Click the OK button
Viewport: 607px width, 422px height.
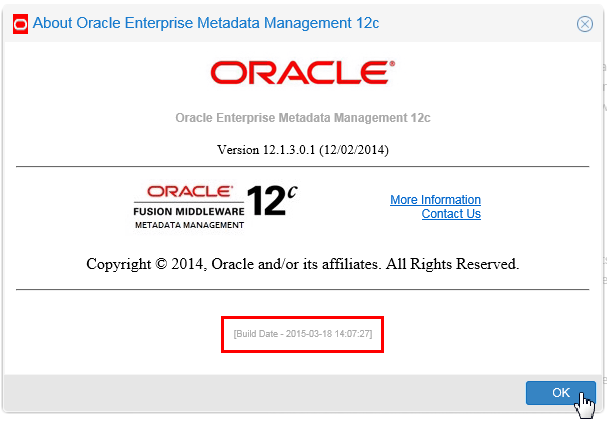click(560, 393)
